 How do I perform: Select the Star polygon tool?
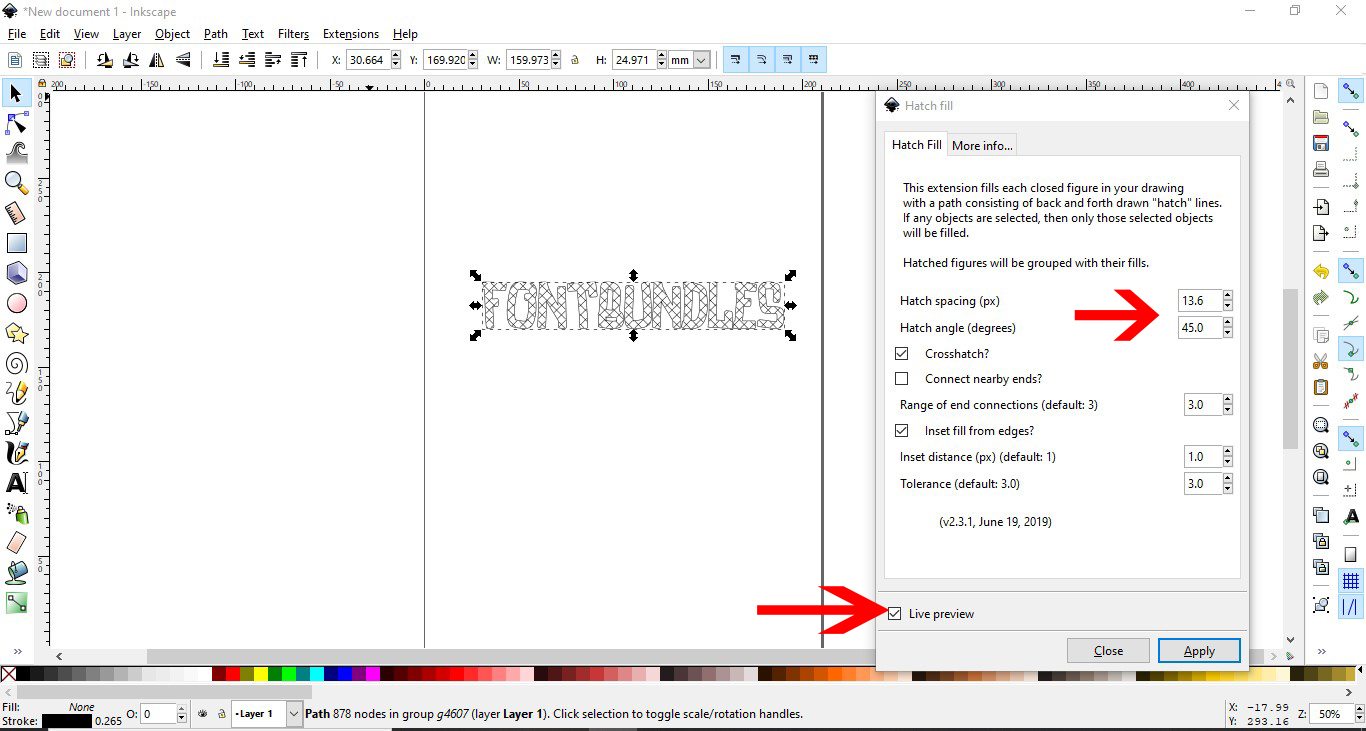(16, 333)
